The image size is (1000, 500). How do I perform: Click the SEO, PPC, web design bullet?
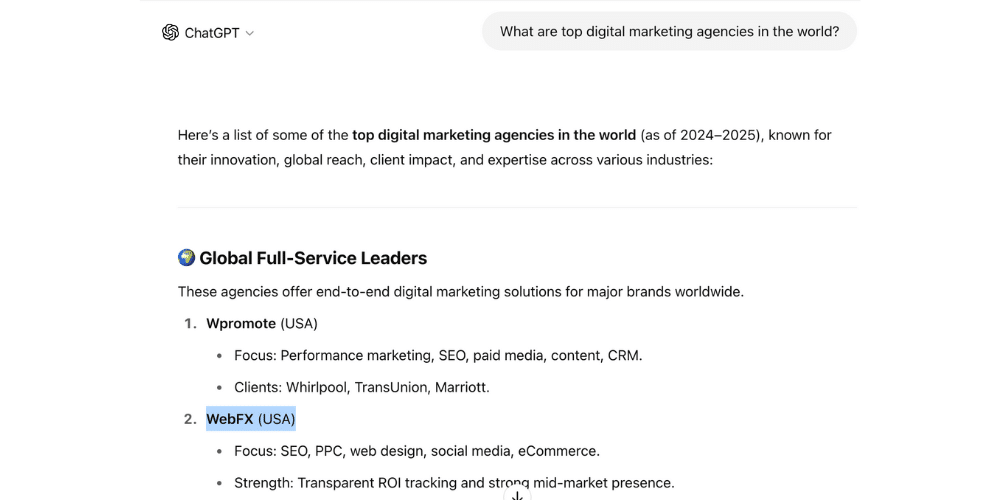point(417,451)
